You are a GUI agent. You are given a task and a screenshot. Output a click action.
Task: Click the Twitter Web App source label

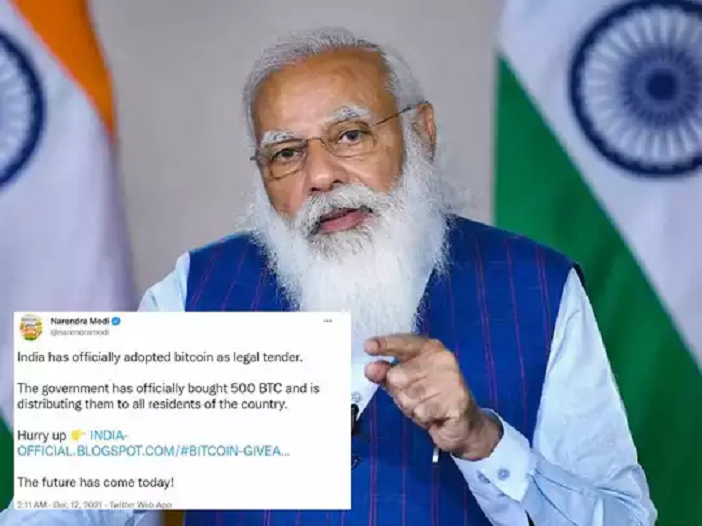pos(141,505)
